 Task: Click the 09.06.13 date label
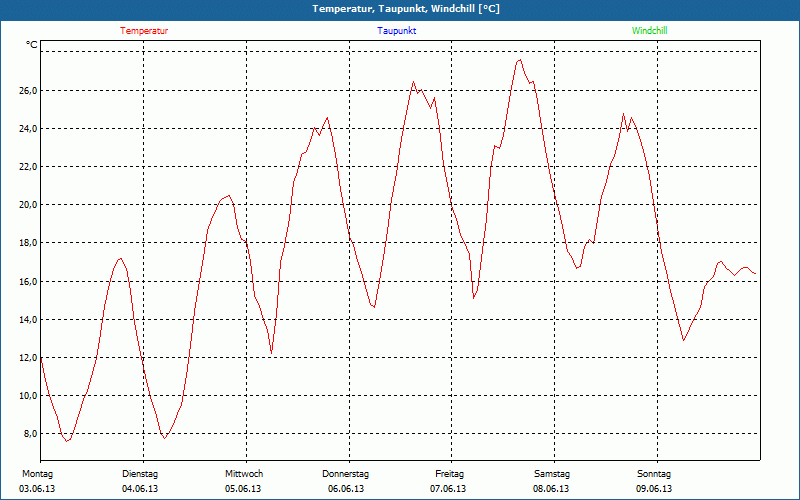pyautogui.click(x=654, y=489)
